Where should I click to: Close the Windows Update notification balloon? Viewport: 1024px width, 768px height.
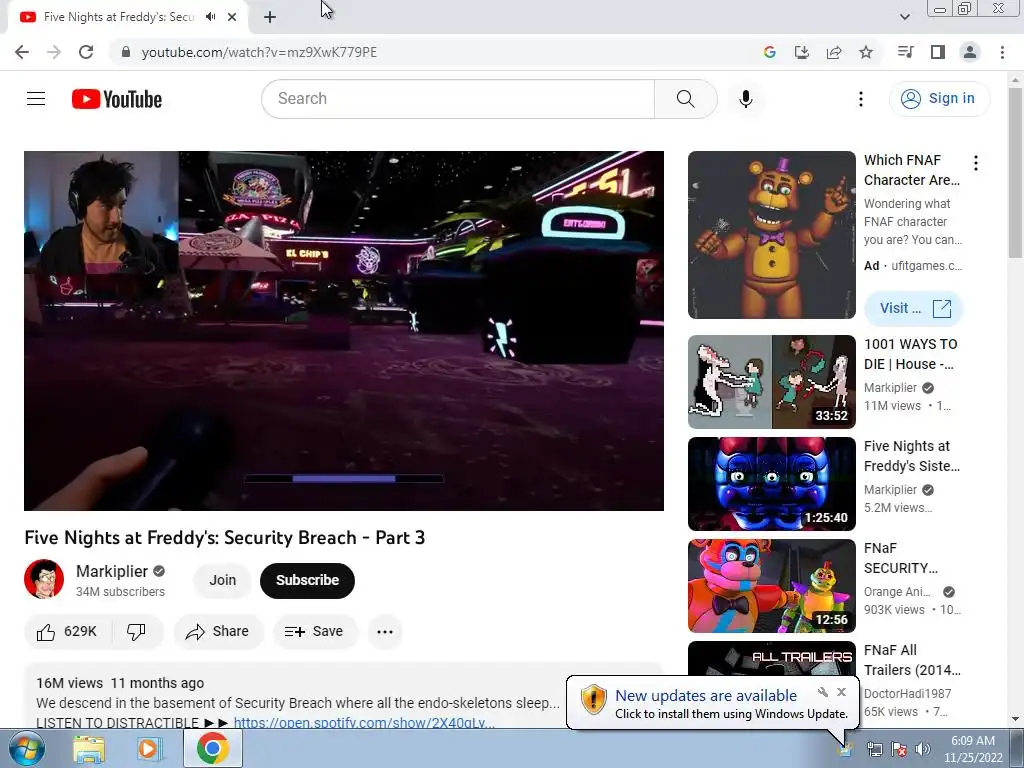[x=841, y=692]
